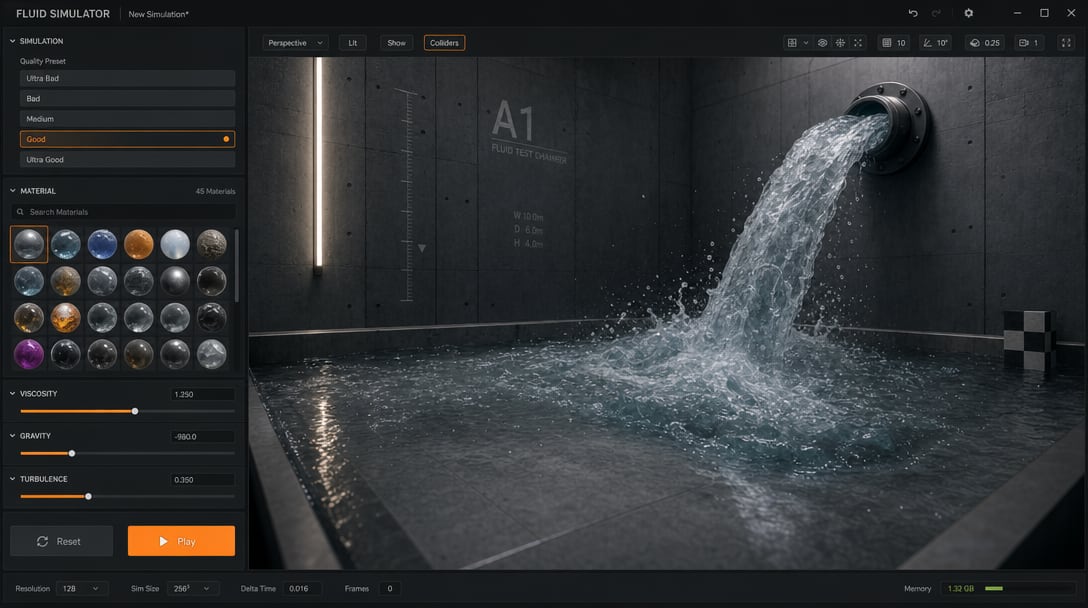The image size is (1088, 608).
Task: Toggle the viewport eye visibility icon
Action: 822,43
